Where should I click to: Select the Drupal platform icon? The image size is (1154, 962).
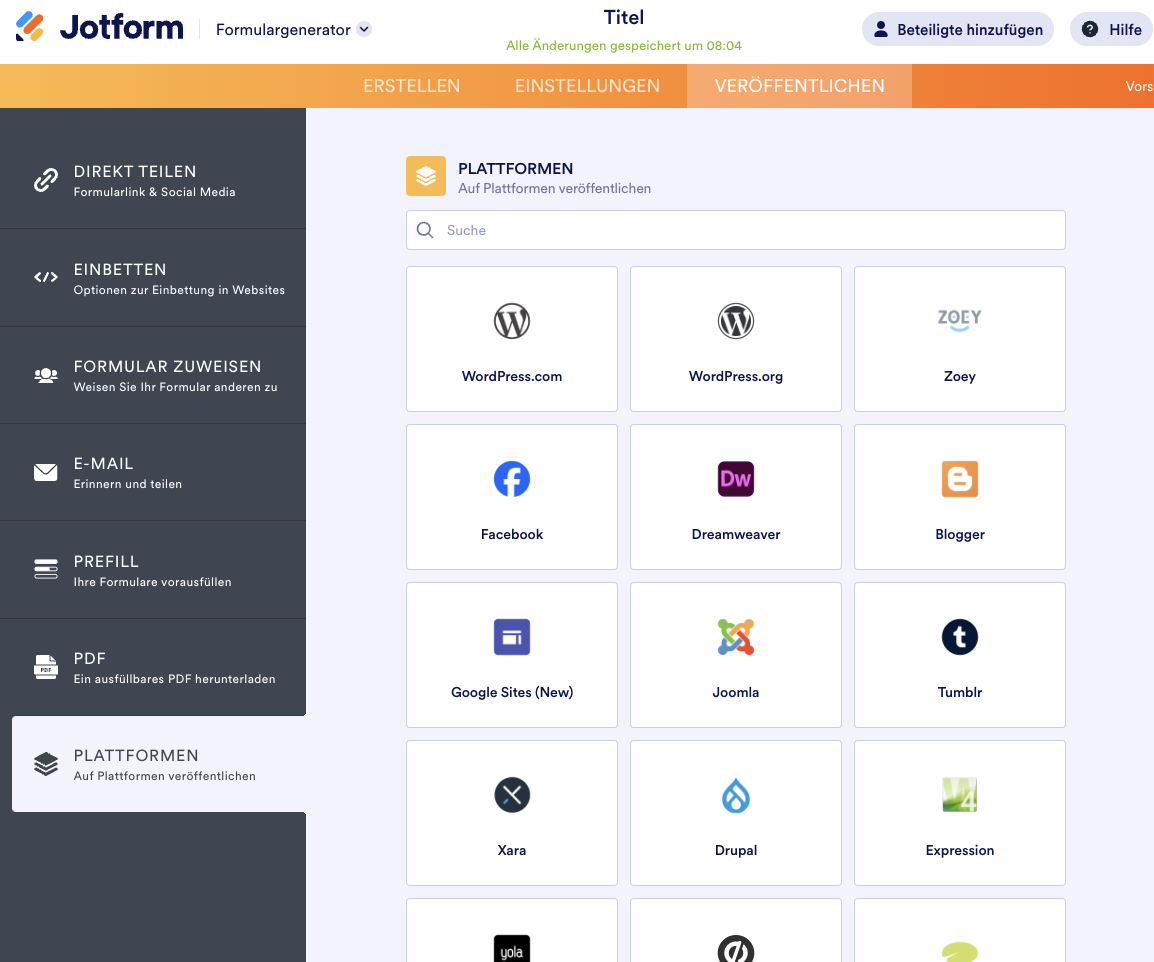736,796
